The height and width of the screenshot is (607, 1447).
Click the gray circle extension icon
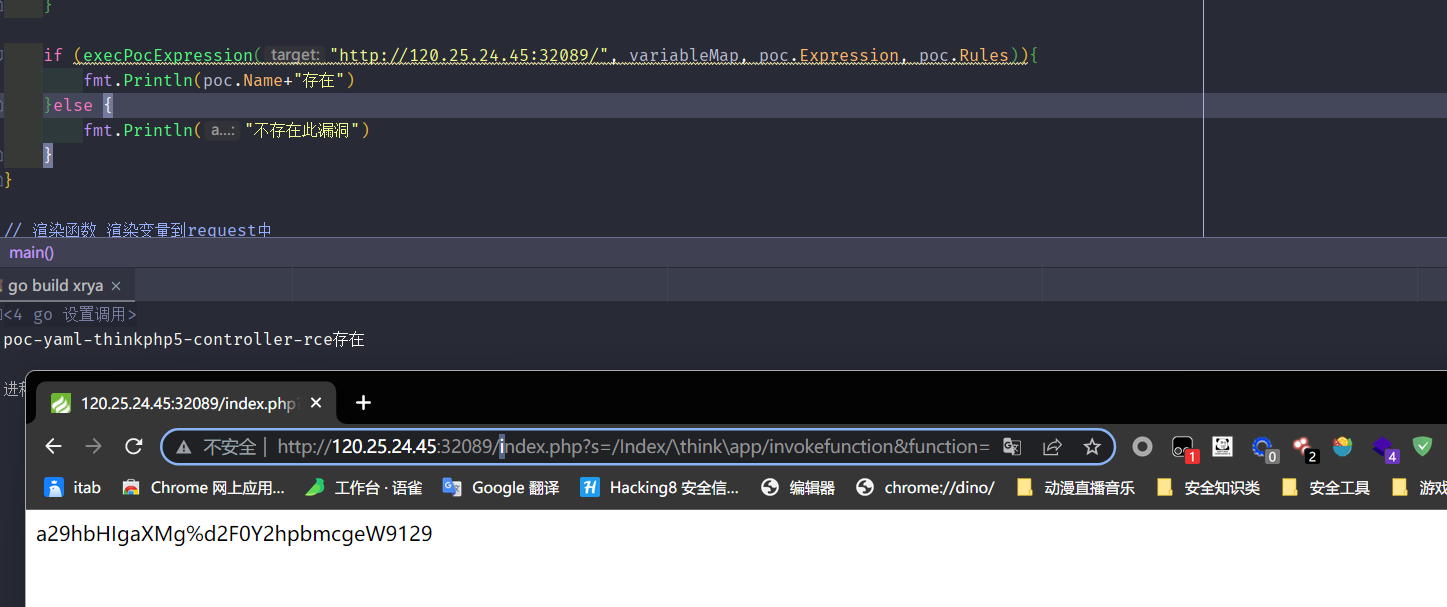click(1142, 447)
